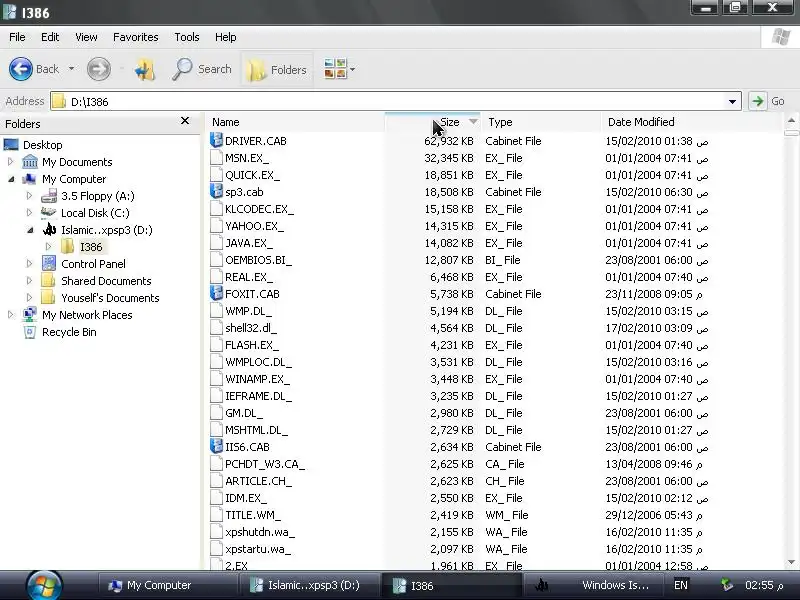Select the DRIVER.CAB cabinet file icon
This screenshot has width=800, height=600.
pos(216,140)
